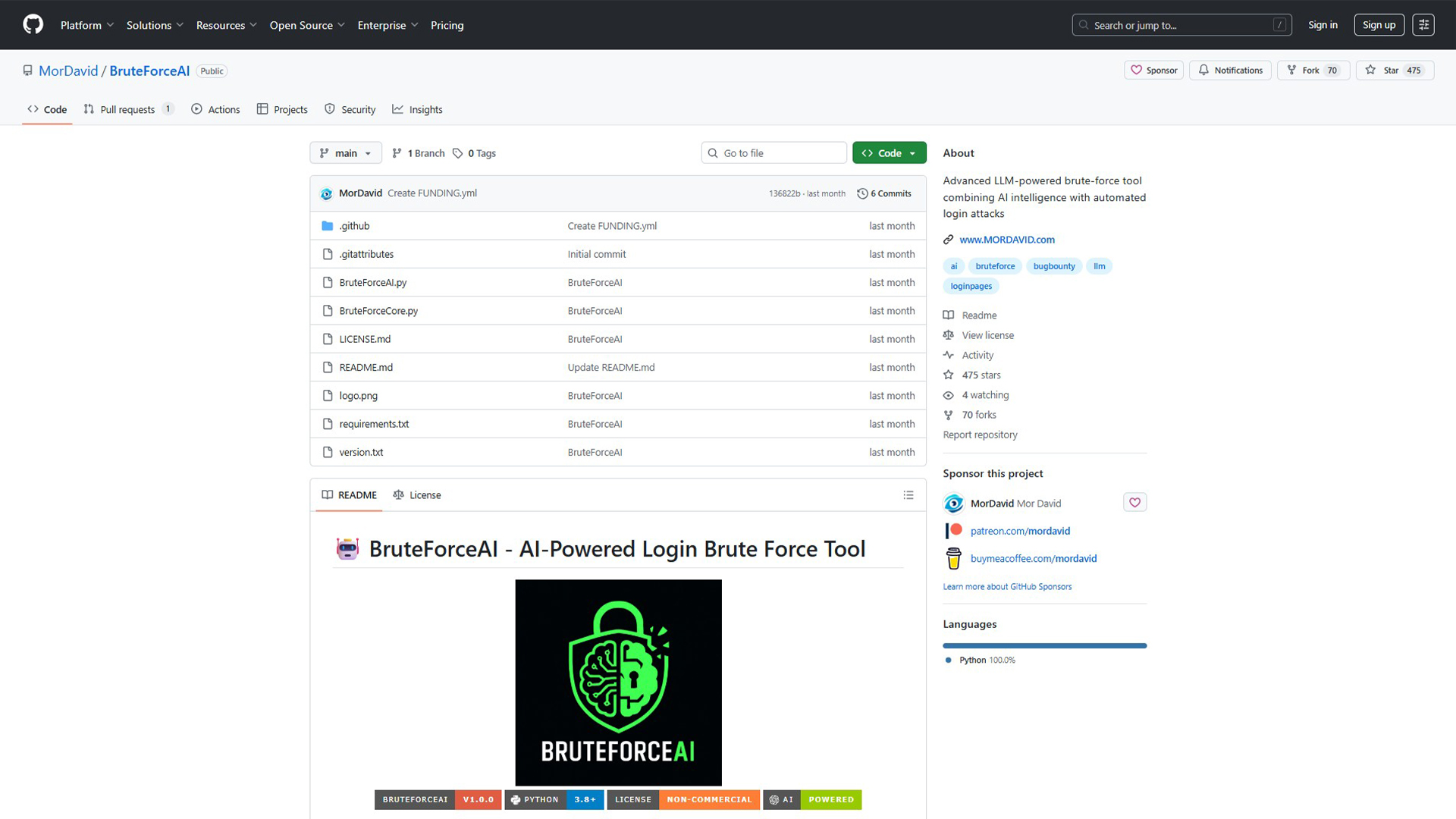Screen dimensions: 1456x819
Task: Expand the green Code dropdown
Action: (x=889, y=152)
